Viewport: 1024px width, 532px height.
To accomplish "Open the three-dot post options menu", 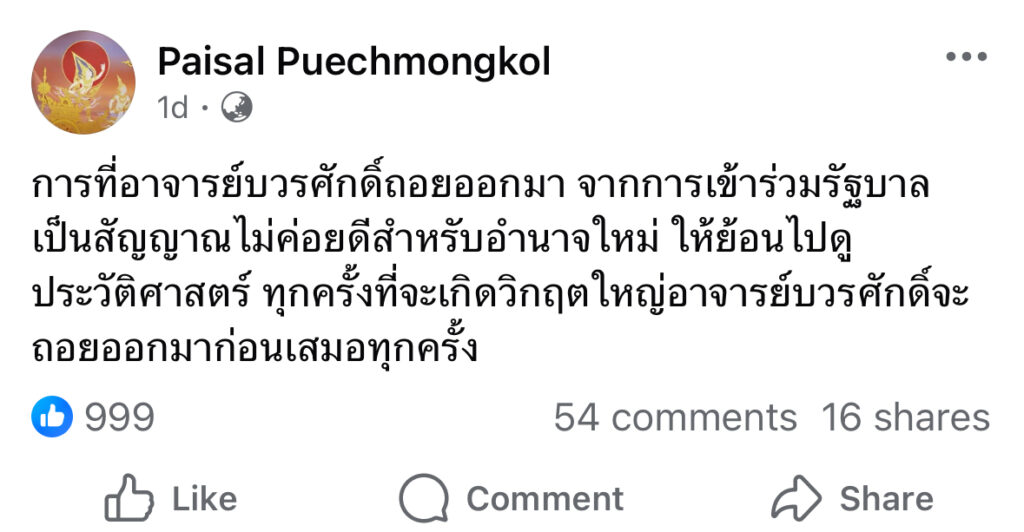I will click(966, 57).
